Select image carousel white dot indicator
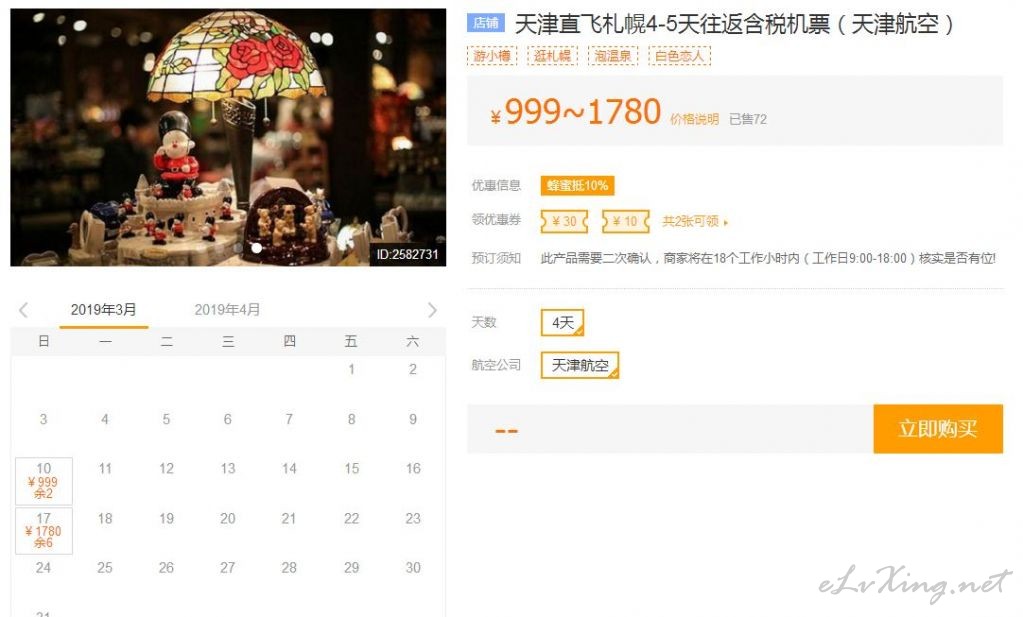Screen dimensions: 1023x617 (x=256, y=248)
